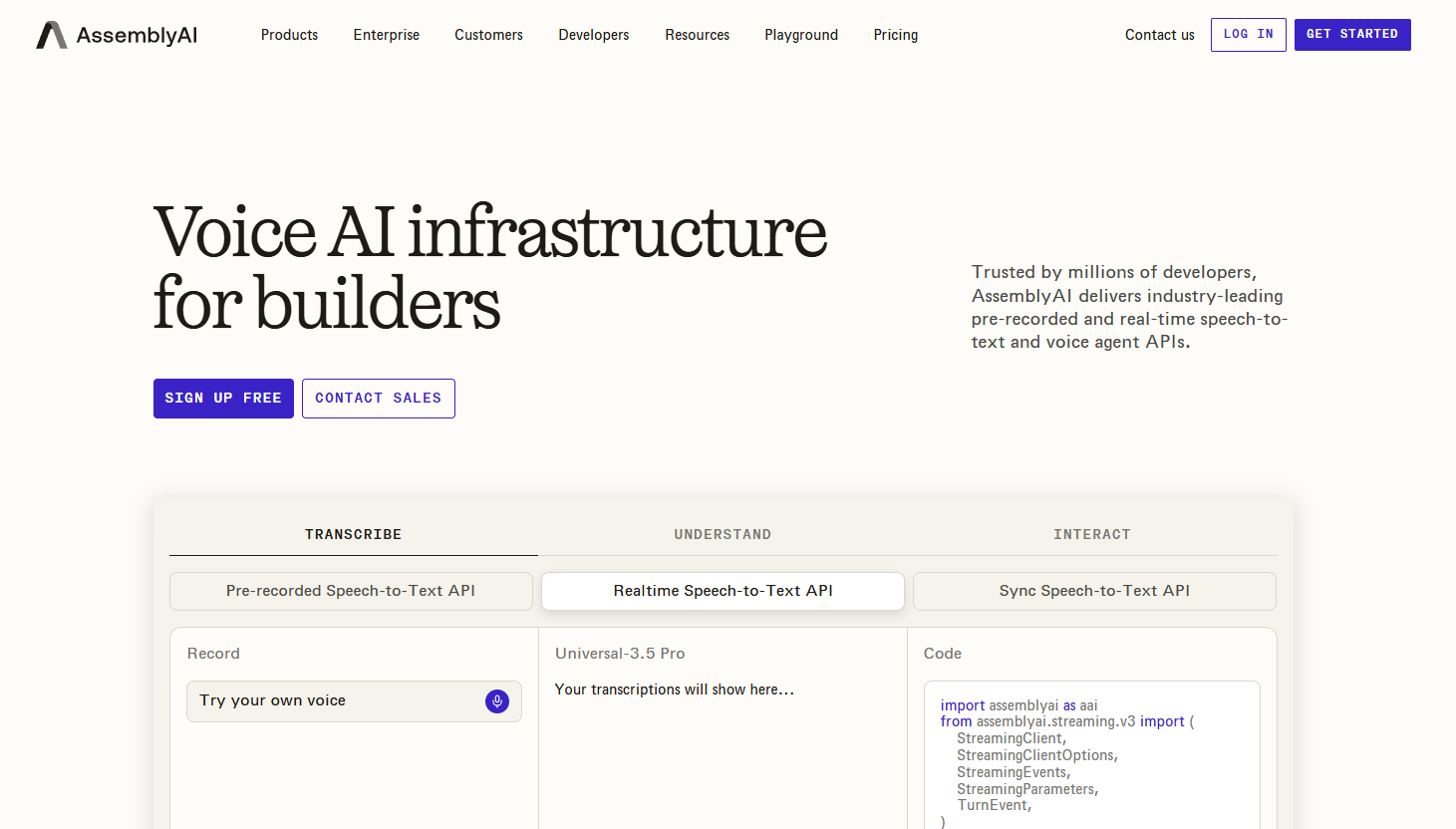
Task: Open the Resources menu
Action: pos(698,35)
